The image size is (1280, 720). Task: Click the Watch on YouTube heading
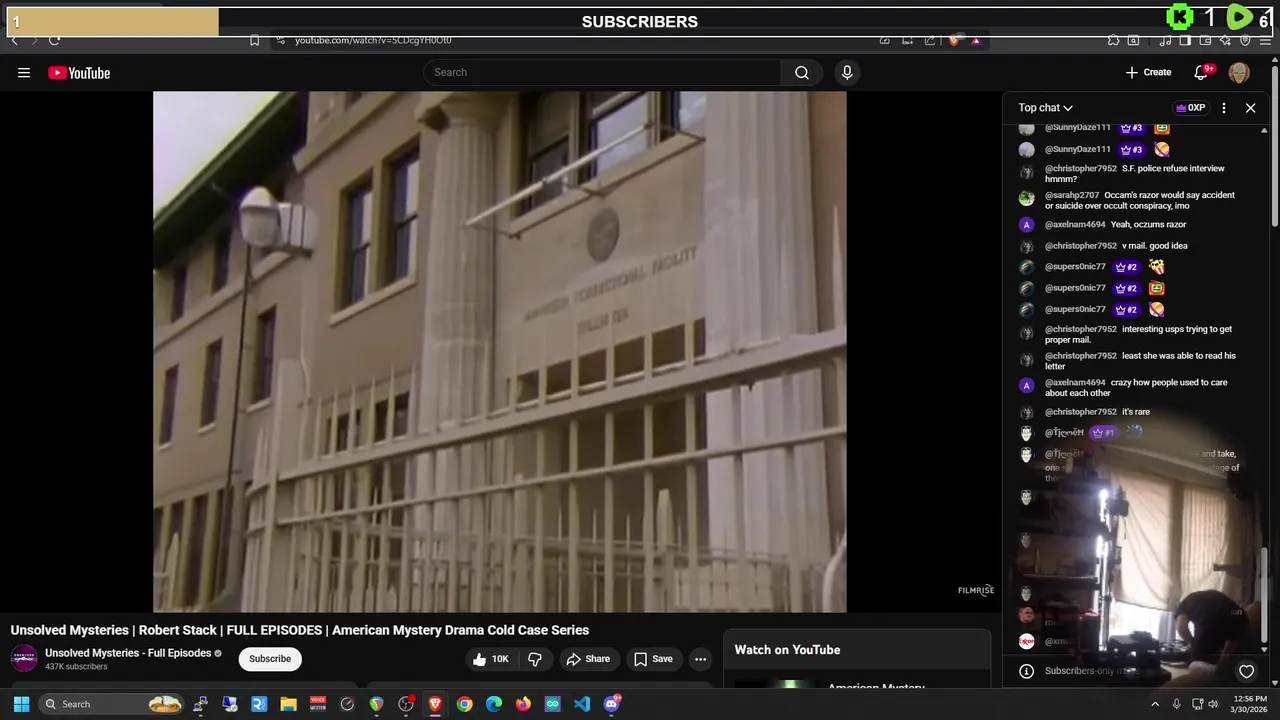tap(787, 650)
